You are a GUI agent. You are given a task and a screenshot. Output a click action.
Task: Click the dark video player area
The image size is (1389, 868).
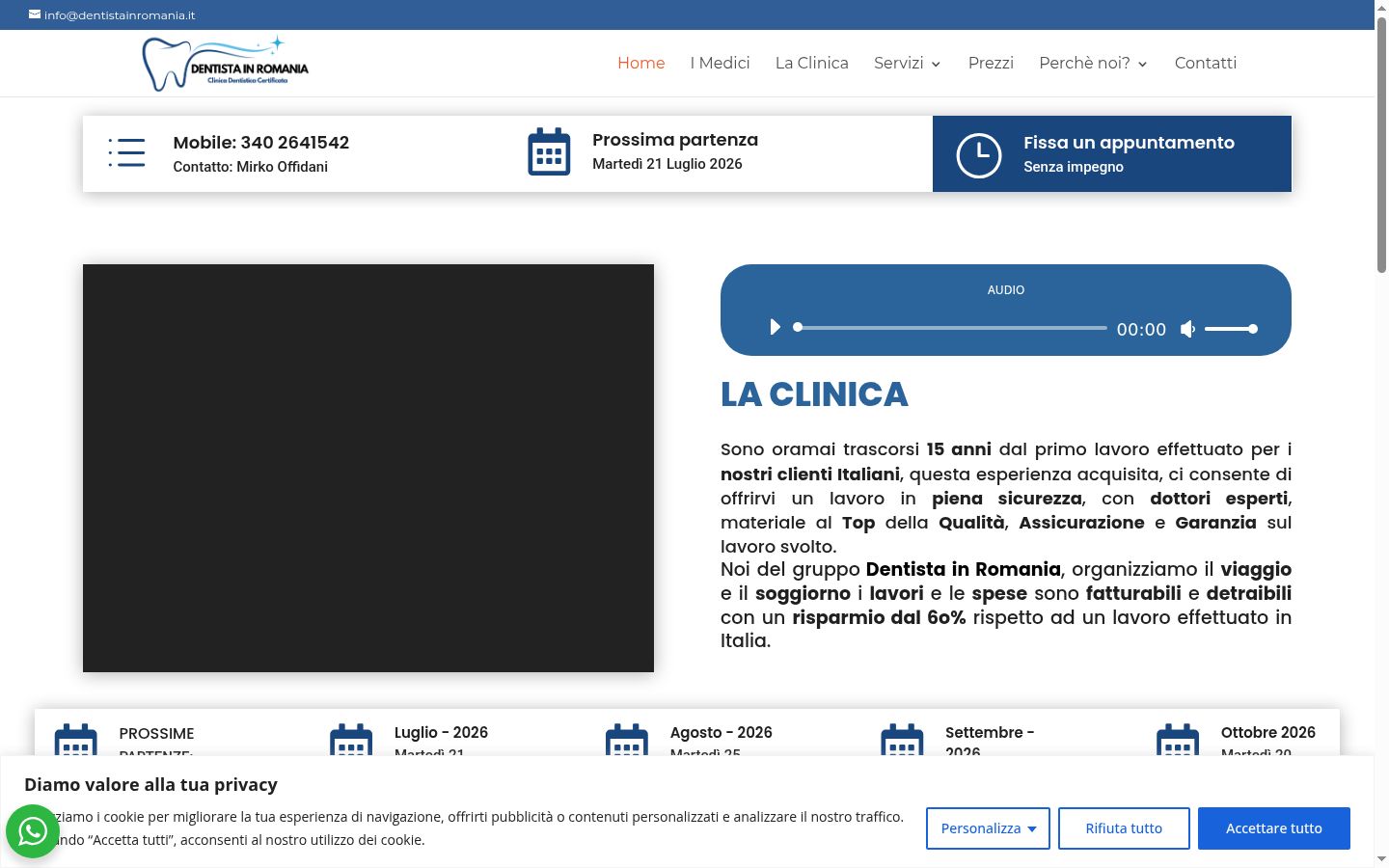tap(368, 468)
